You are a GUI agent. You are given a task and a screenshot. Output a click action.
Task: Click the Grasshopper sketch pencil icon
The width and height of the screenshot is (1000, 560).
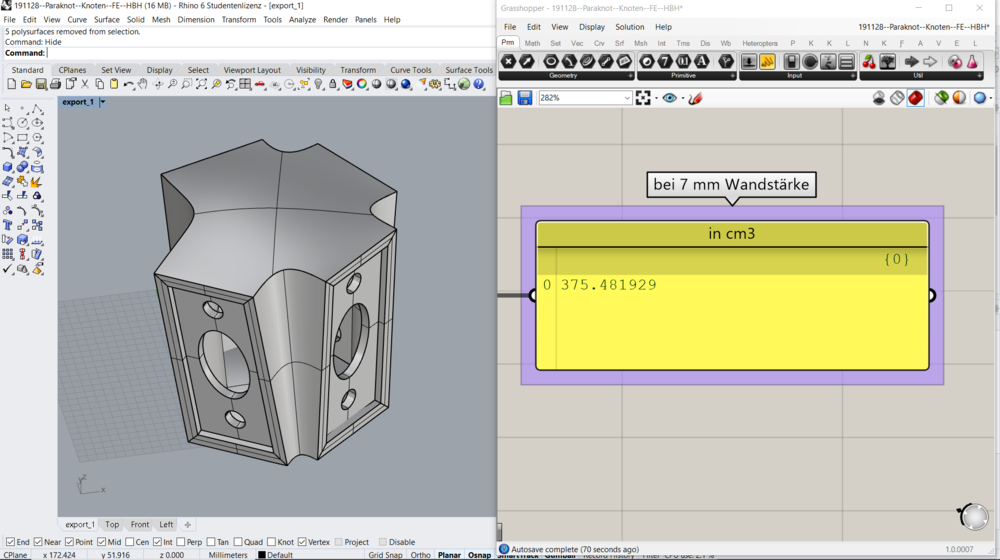(x=696, y=98)
